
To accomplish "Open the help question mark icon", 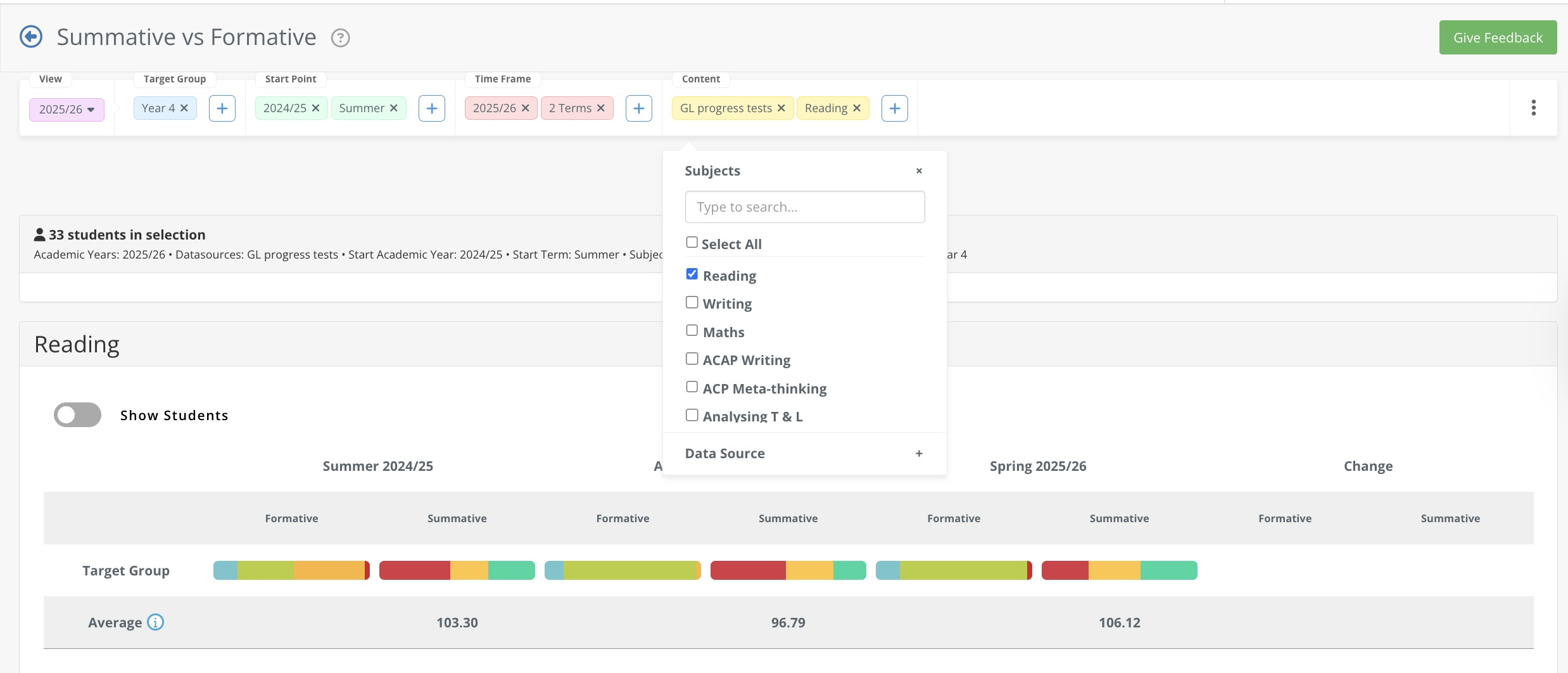I will (x=340, y=38).
